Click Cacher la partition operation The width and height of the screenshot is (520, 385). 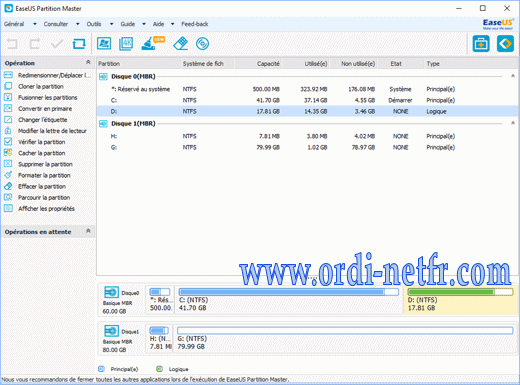click(x=35, y=153)
